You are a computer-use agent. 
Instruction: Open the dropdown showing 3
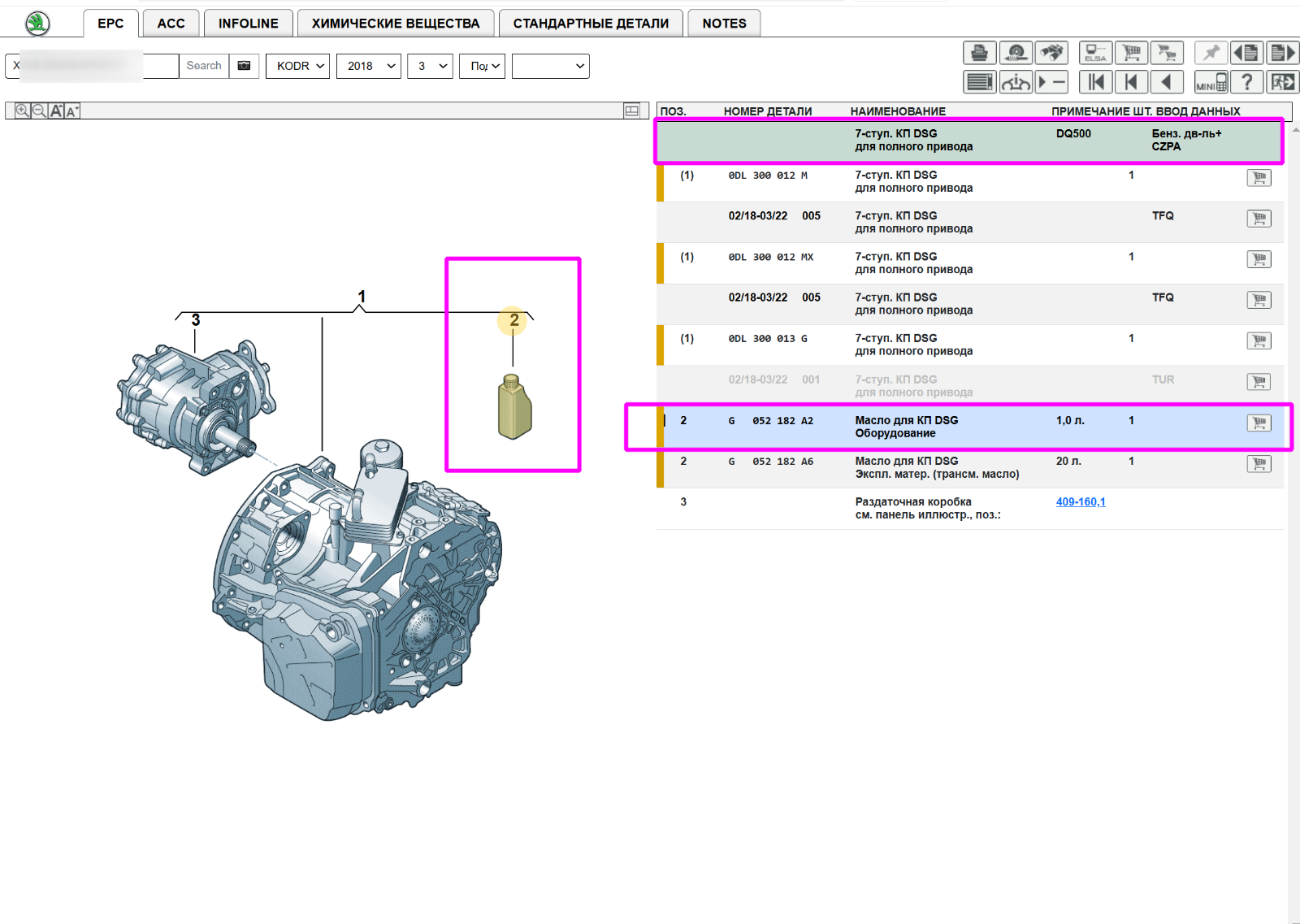pos(430,66)
